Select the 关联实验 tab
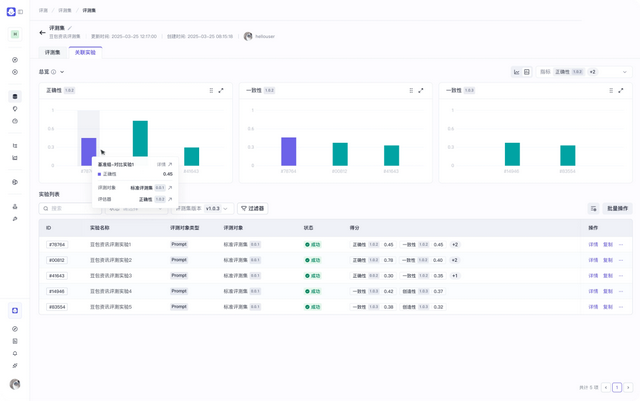Image resolution: width=640 pixels, height=401 pixels. click(85, 52)
